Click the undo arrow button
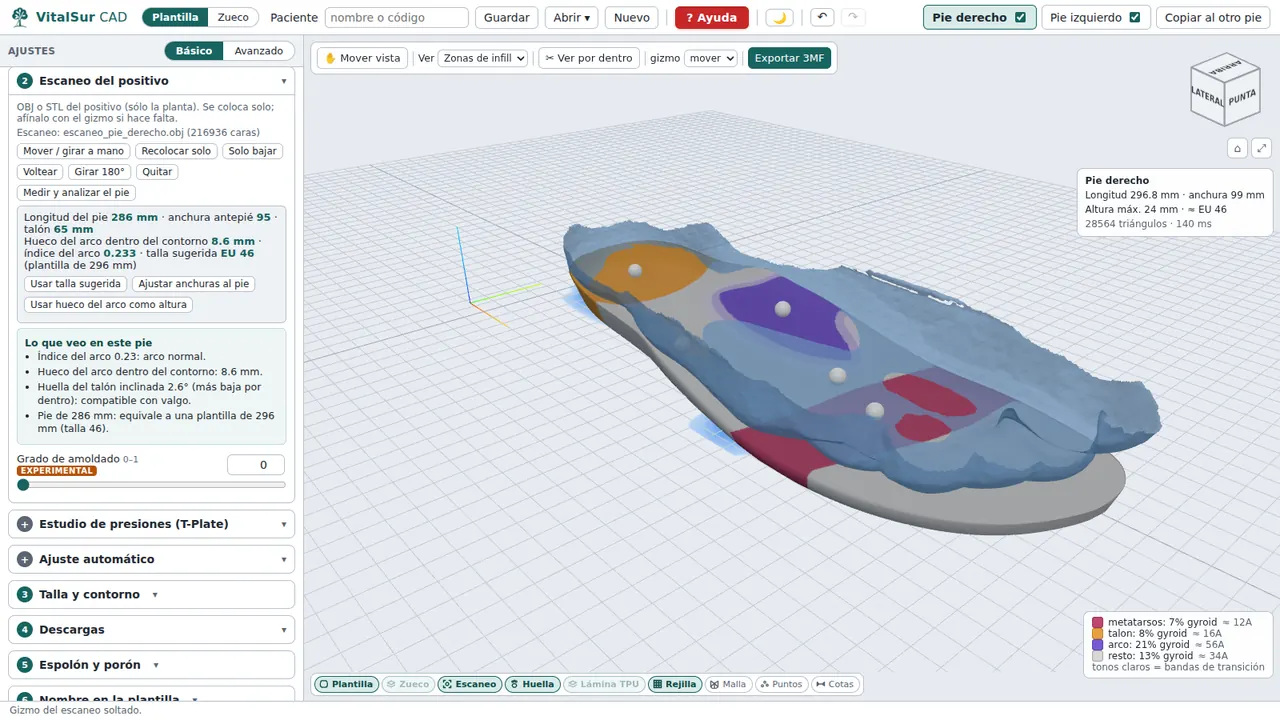1280x720 pixels. 821,18
